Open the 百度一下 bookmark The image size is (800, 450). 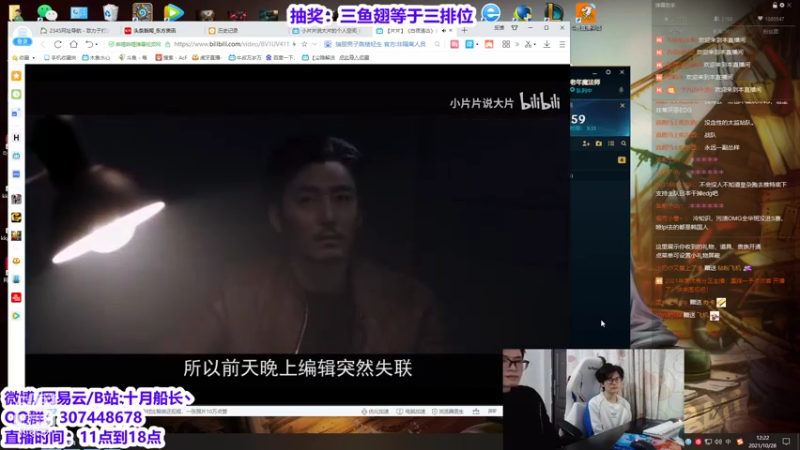(280, 58)
